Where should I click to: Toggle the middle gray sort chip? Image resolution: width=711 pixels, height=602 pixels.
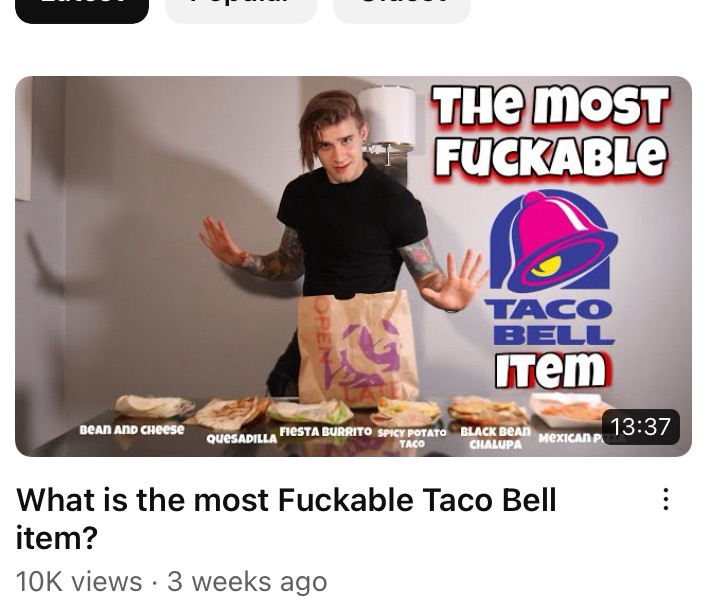241,9
